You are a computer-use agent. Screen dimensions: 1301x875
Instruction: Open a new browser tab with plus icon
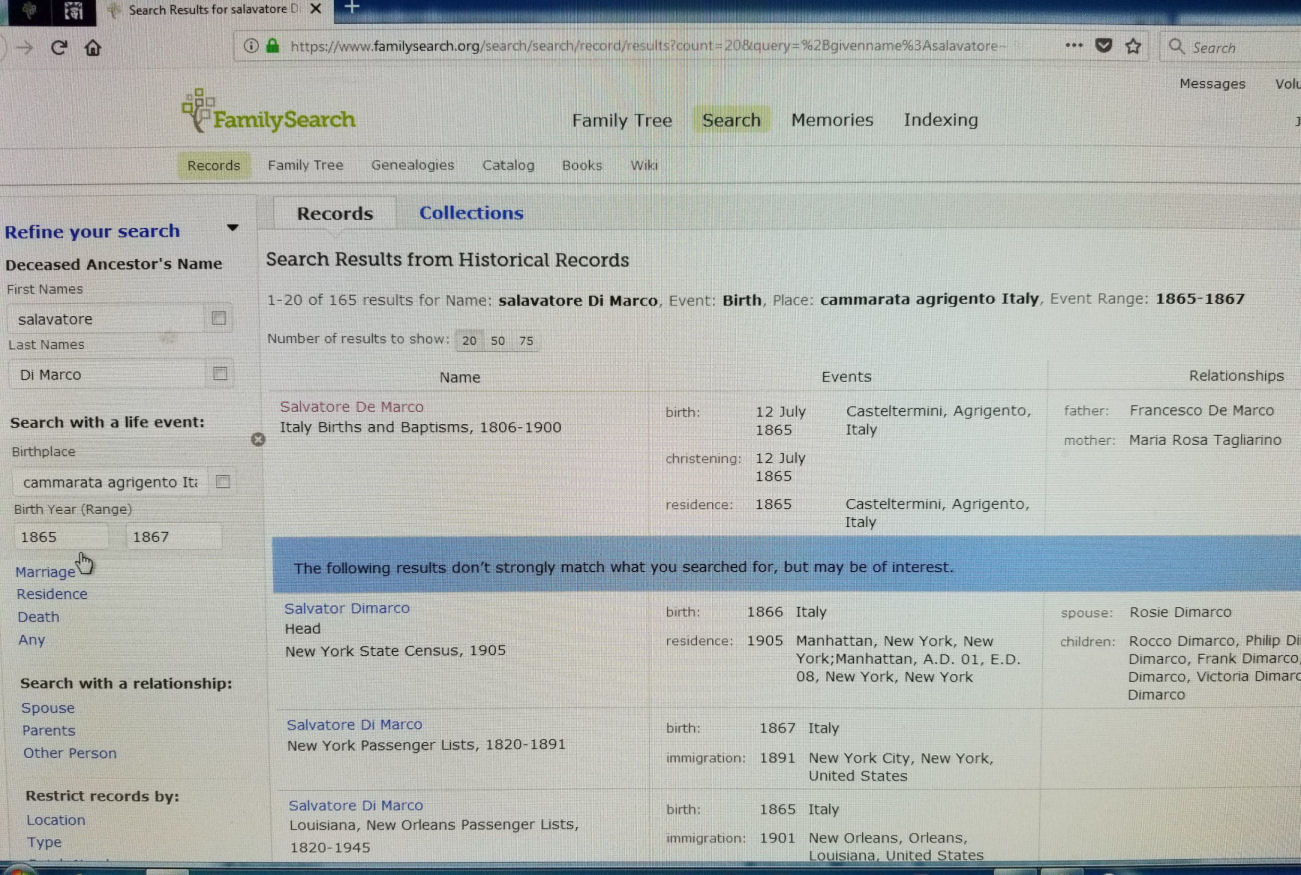[x=352, y=8]
